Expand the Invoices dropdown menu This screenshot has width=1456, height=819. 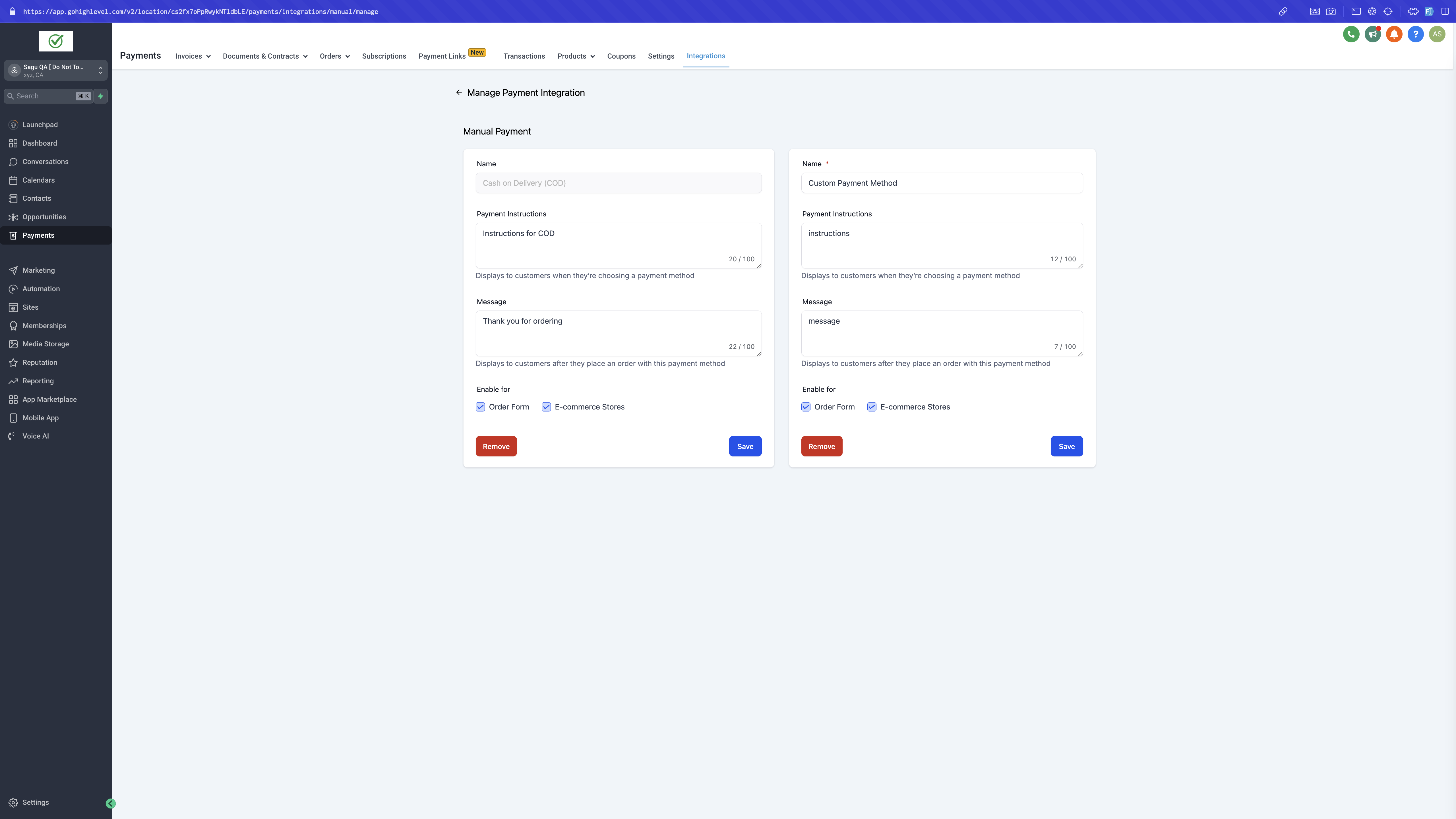193,56
